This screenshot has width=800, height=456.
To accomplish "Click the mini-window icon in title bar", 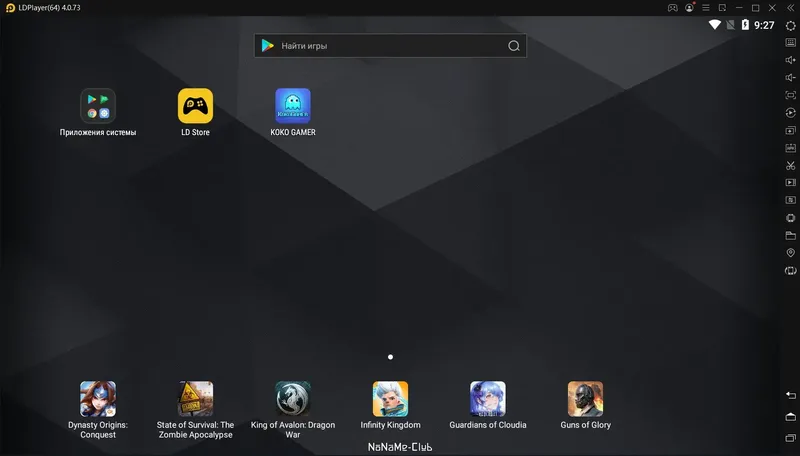I will click(x=722, y=8).
